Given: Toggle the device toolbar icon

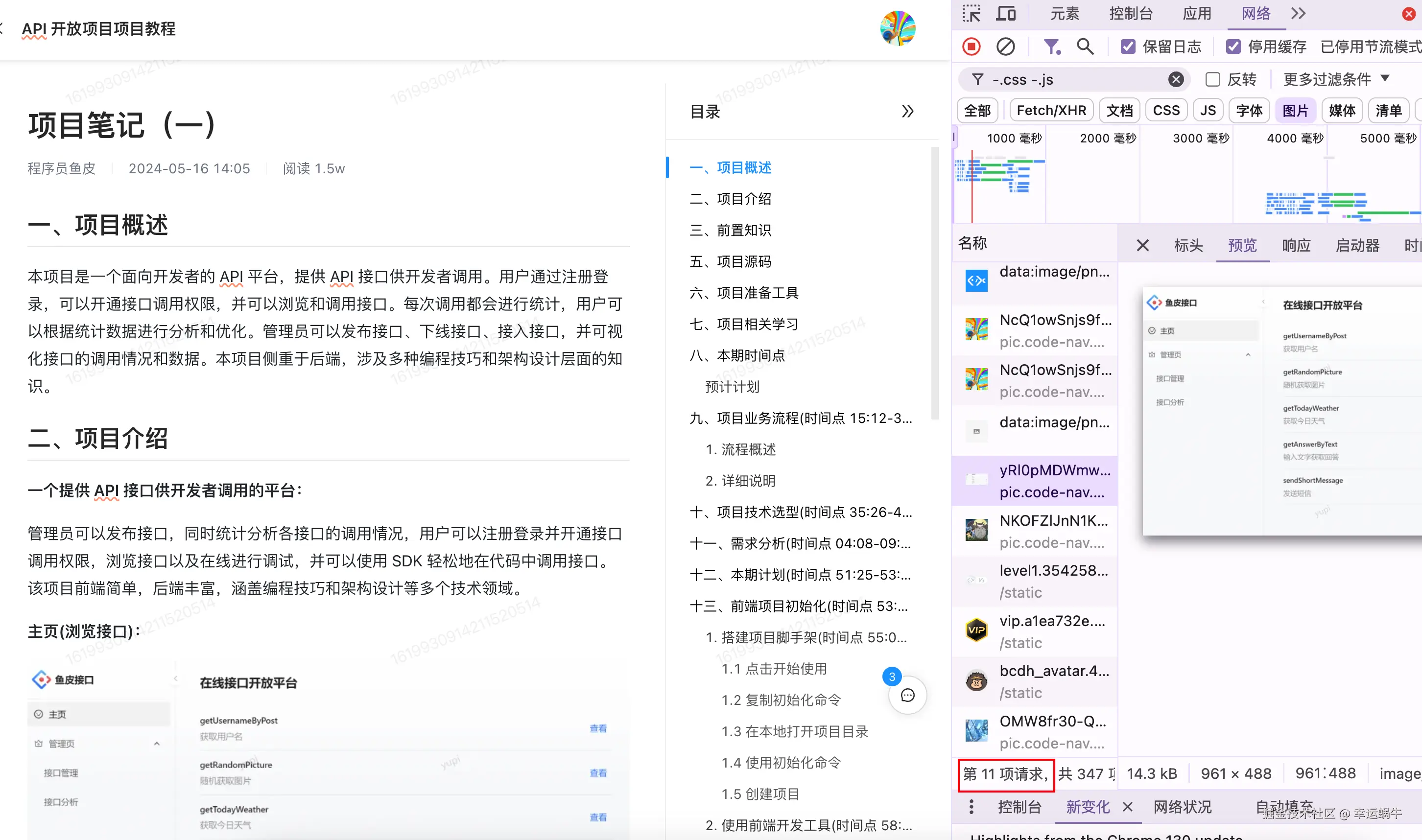Looking at the screenshot, I should (1006, 14).
